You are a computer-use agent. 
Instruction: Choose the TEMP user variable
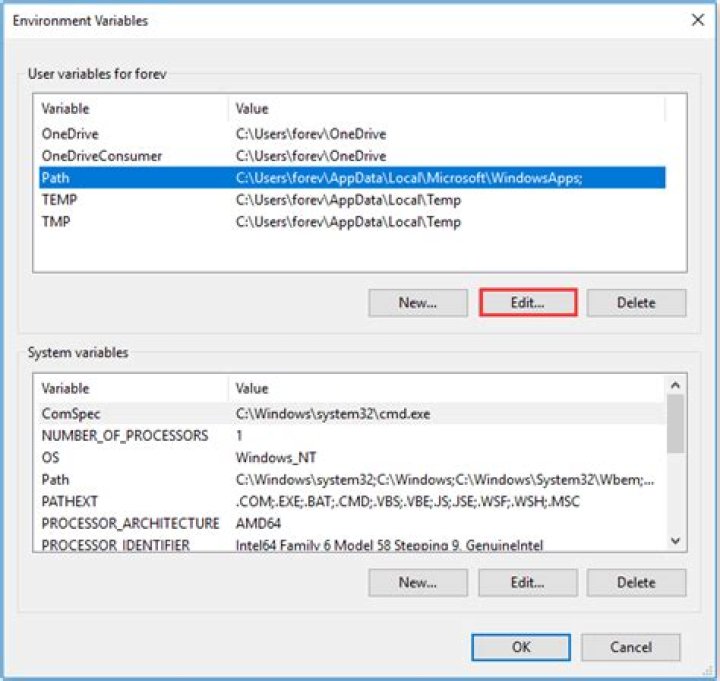click(x=59, y=200)
